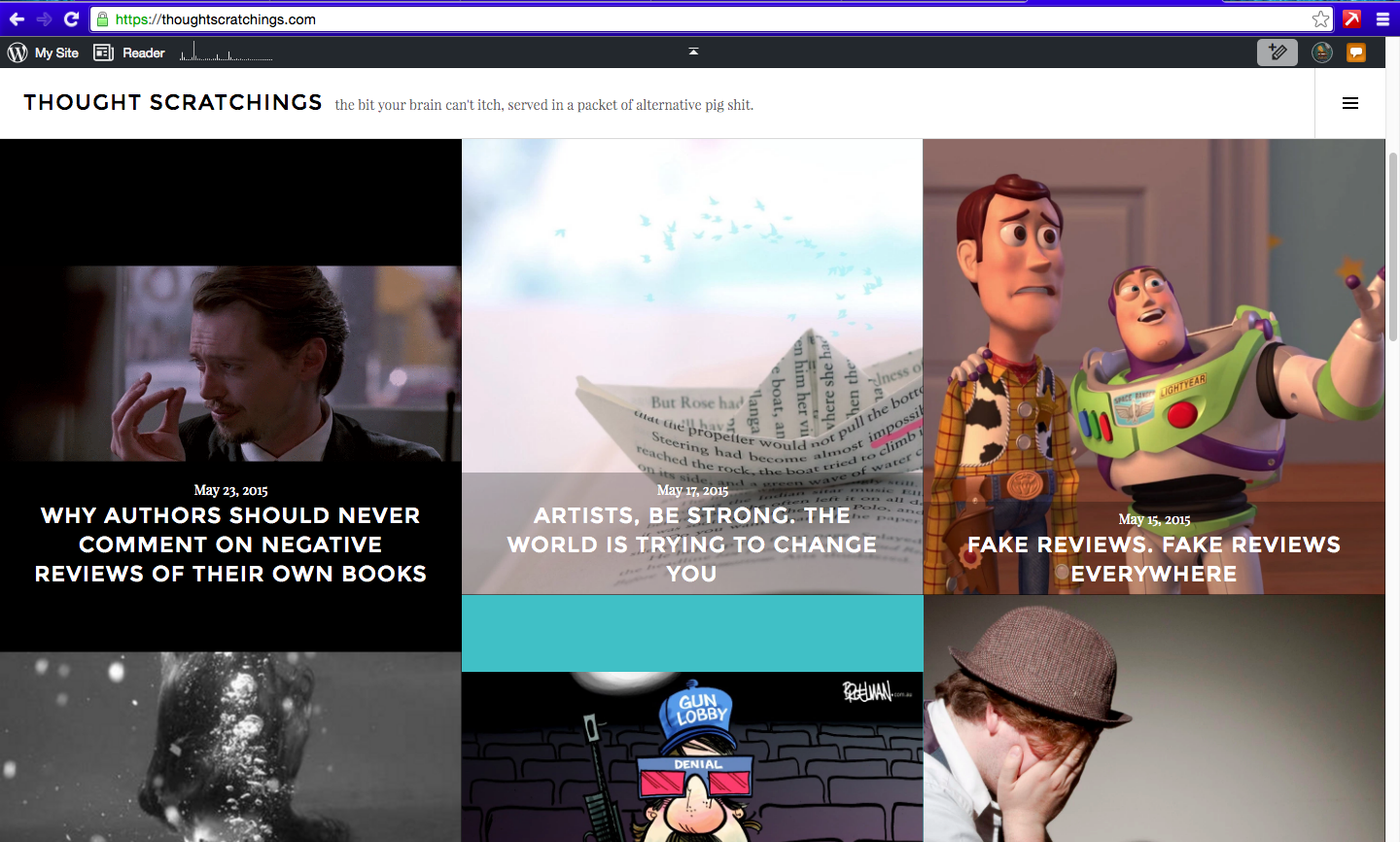Viewport: 1400px width, 842px height.
Task: Open 'Artists, Be Strong' post title
Action: click(x=692, y=544)
